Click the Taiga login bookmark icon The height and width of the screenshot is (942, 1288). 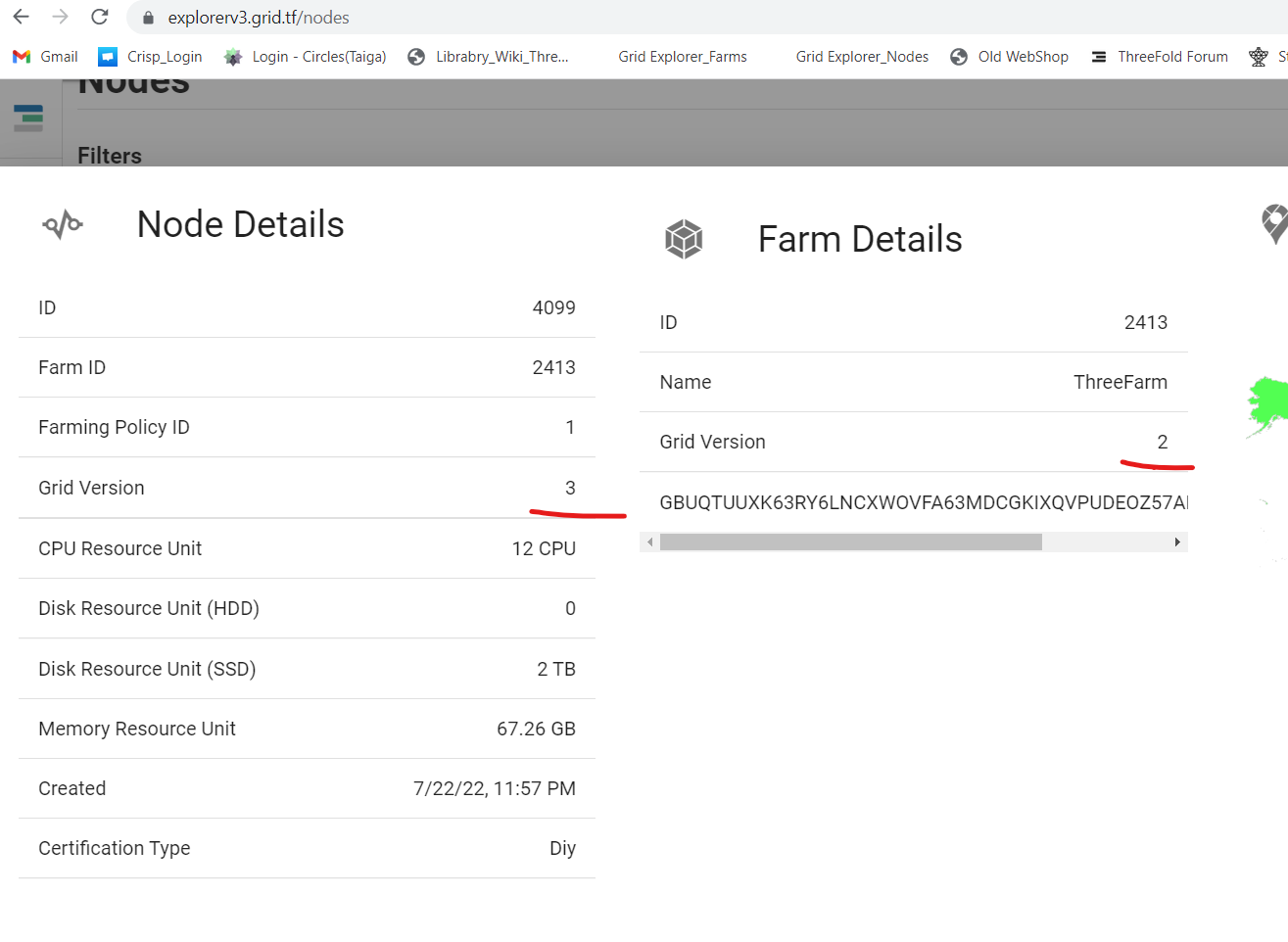click(x=232, y=56)
